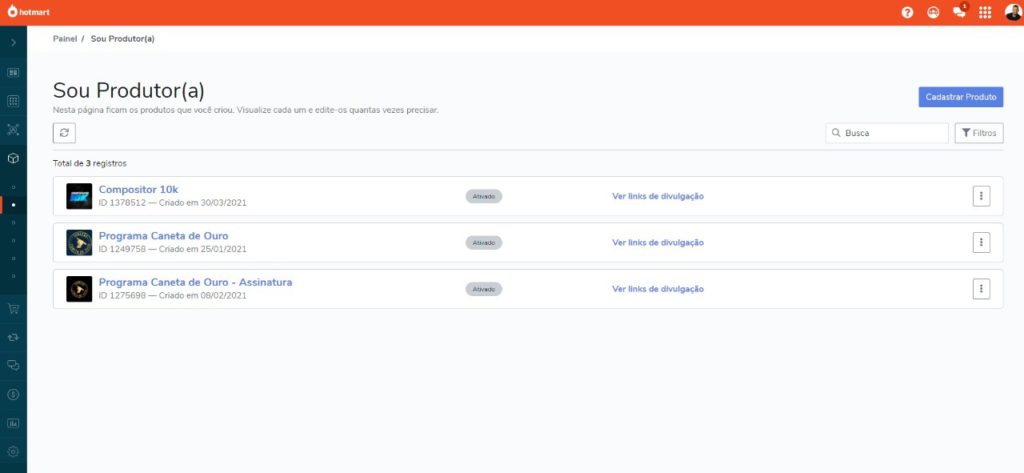The width and height of the screenshot is (1024, 473).
Task: Open the Compositor 10k product
Action: 138,189
